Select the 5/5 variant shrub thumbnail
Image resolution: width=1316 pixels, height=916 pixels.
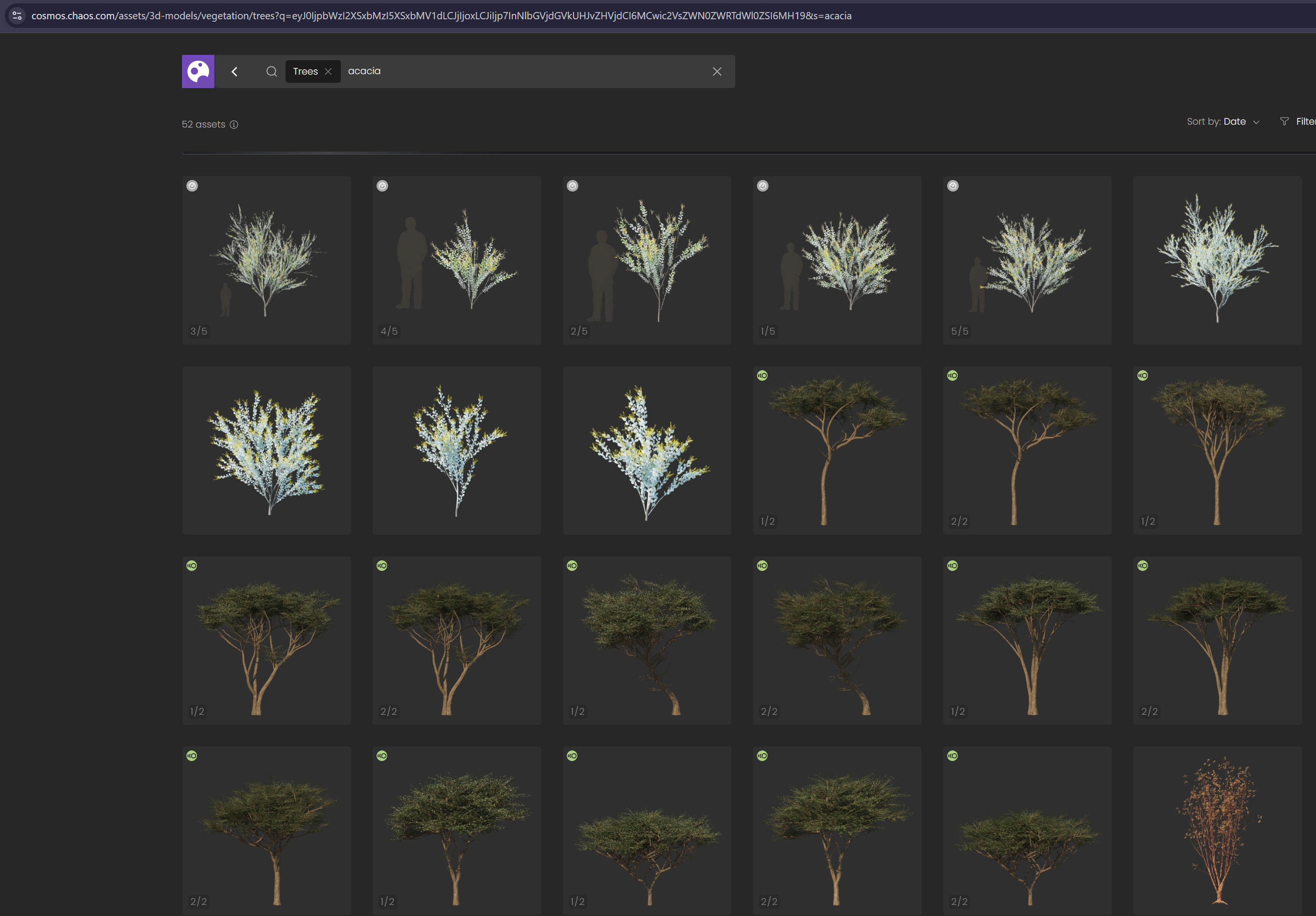click(x=1027, y=261)
